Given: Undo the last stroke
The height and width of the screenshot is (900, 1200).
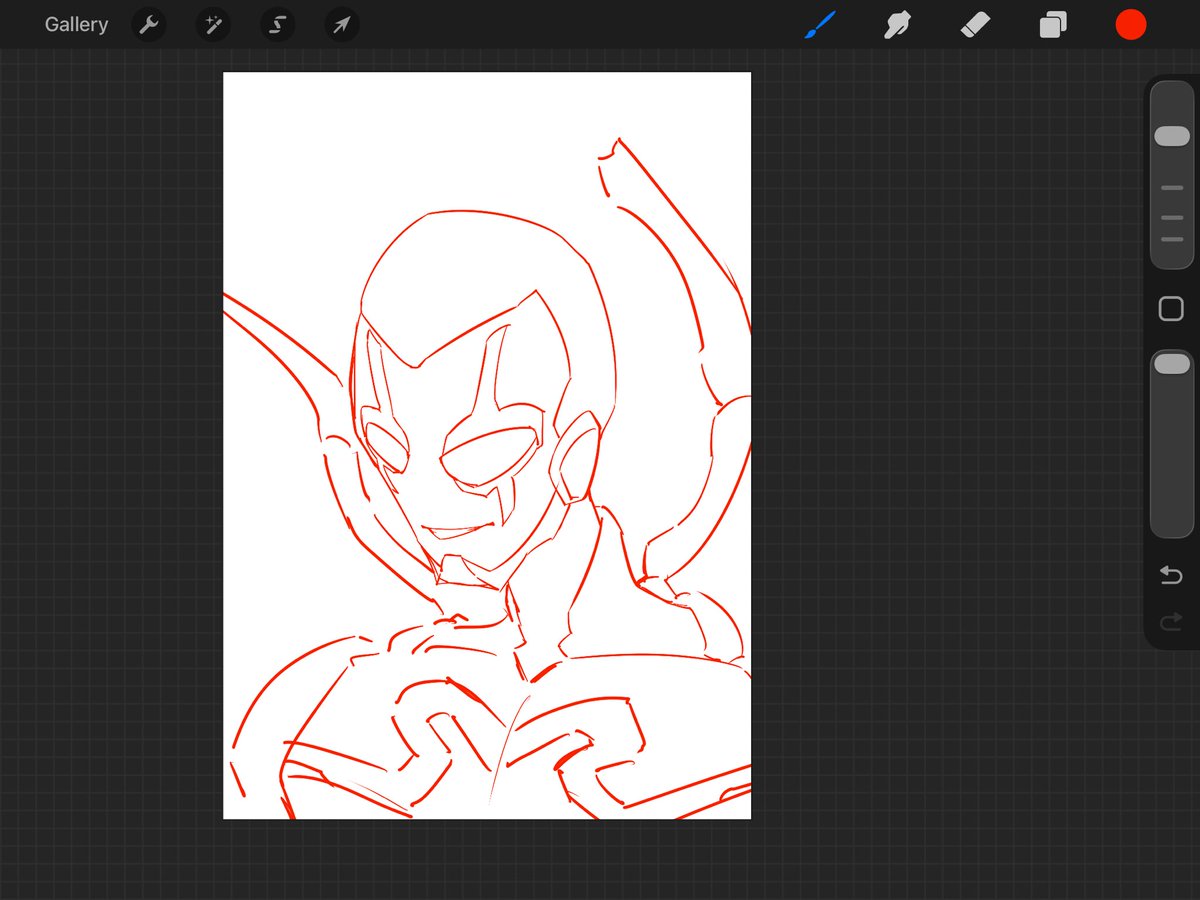Looking at the screenshot, I should tap(1171, 575).
